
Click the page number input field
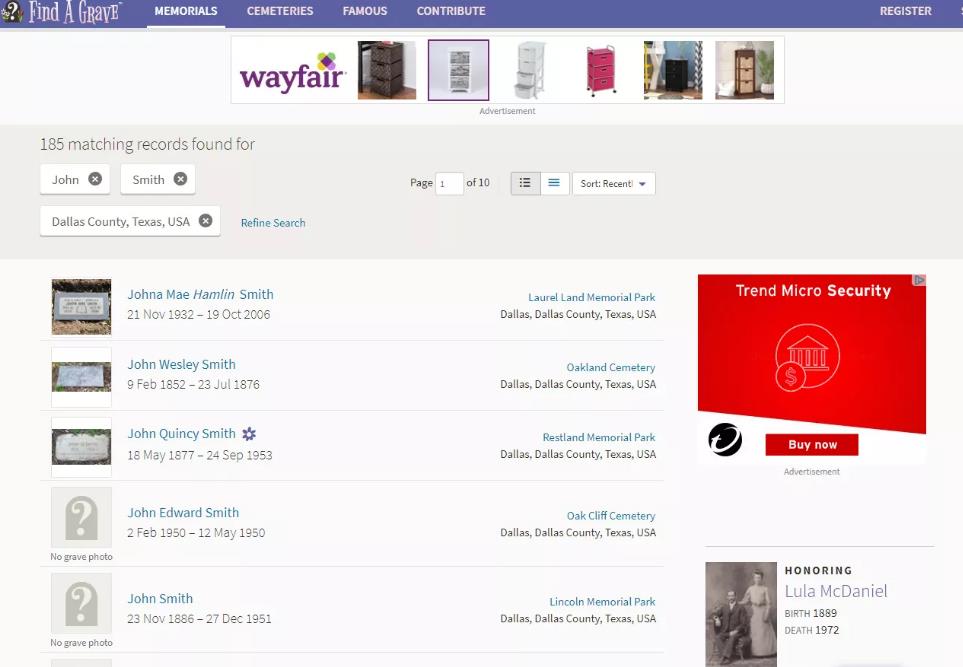tap(449, 184)
